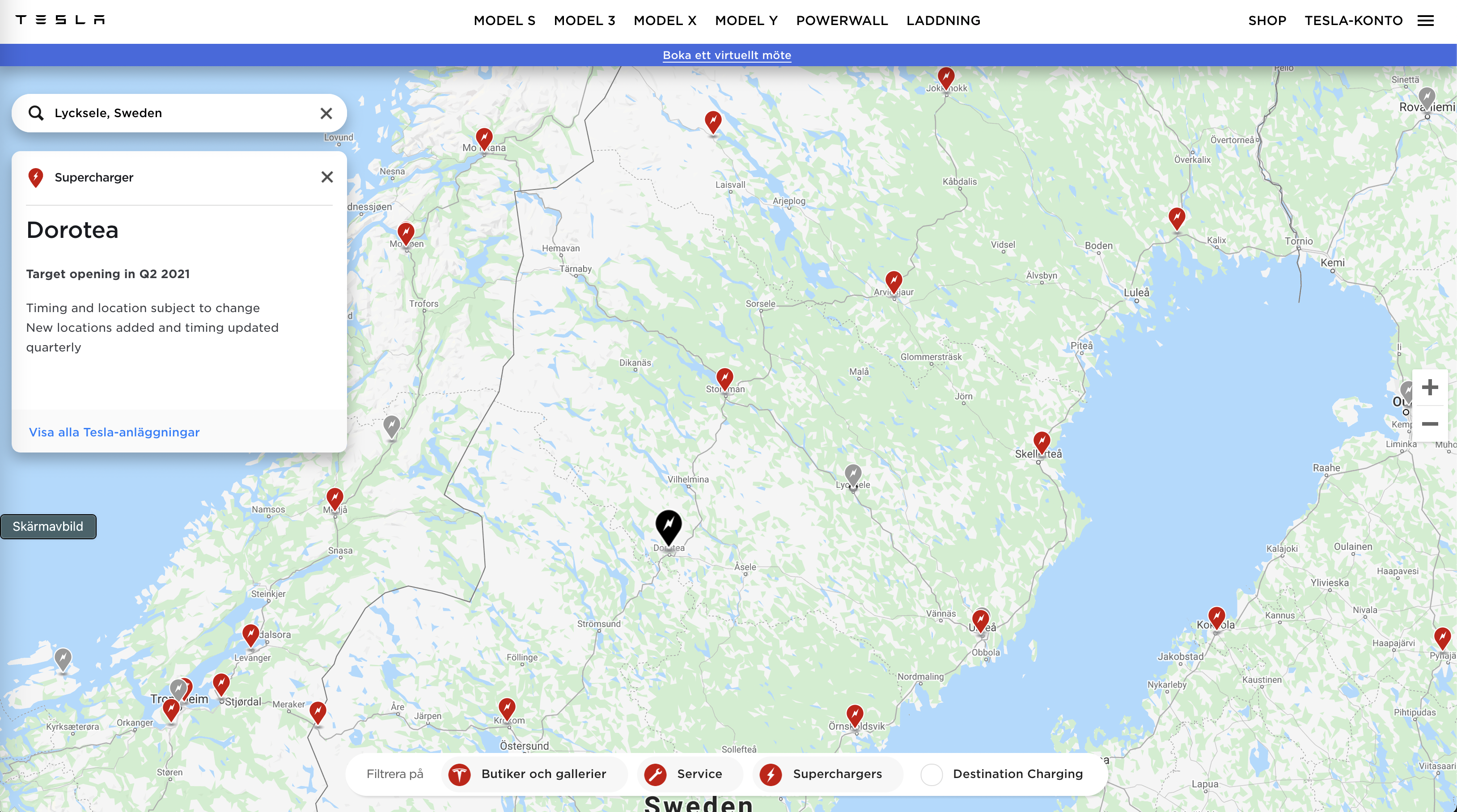1457x812 pixels.
Task: Toggle the Superchargers filter
Action: coord(827,774)
